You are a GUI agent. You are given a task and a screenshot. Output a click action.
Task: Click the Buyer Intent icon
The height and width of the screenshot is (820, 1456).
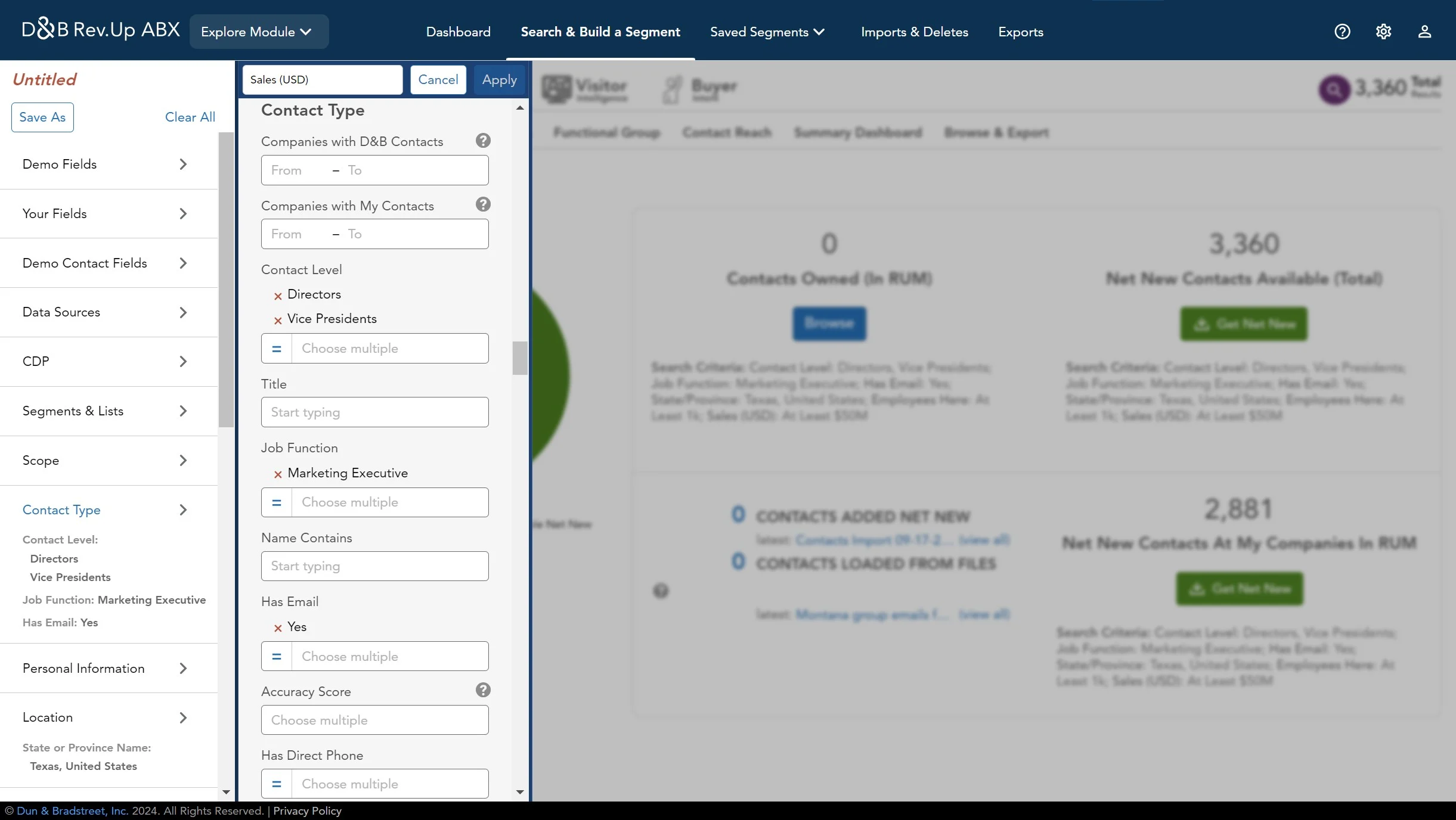673,89
